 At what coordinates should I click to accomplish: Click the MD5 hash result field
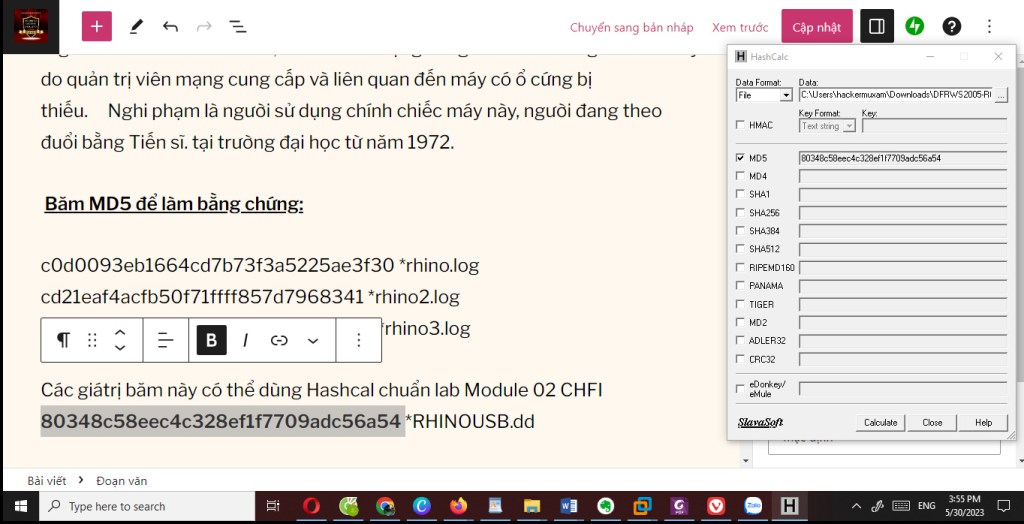coord(902,158)
